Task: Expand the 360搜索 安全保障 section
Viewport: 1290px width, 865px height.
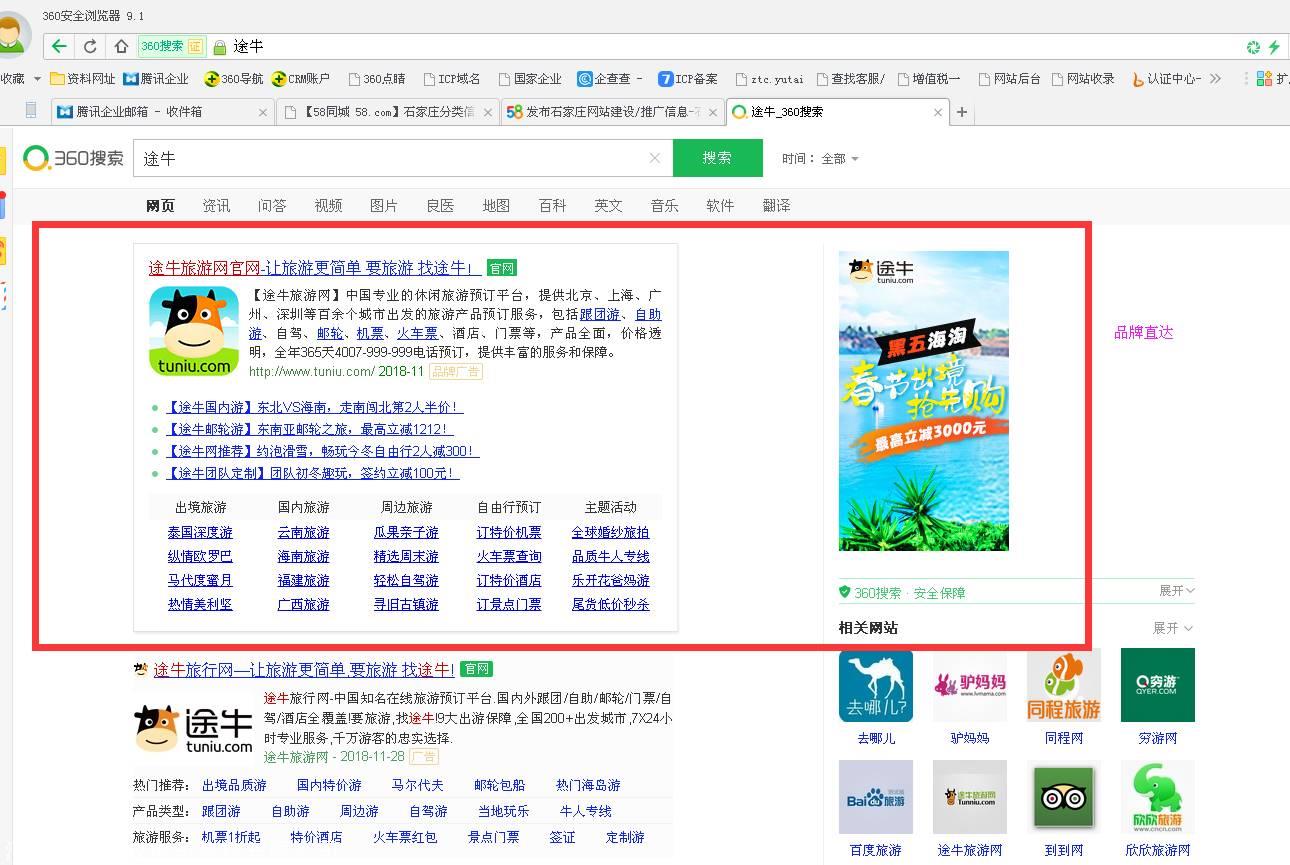Action: (x=1177, y=591)
